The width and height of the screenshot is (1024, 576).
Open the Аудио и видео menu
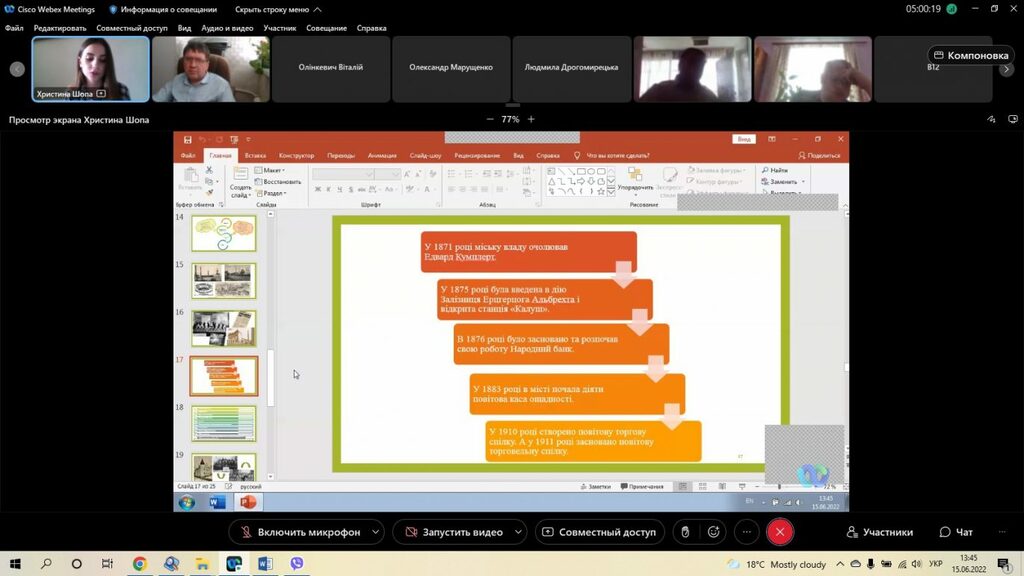pyautogui.click(x=227, y=28)
